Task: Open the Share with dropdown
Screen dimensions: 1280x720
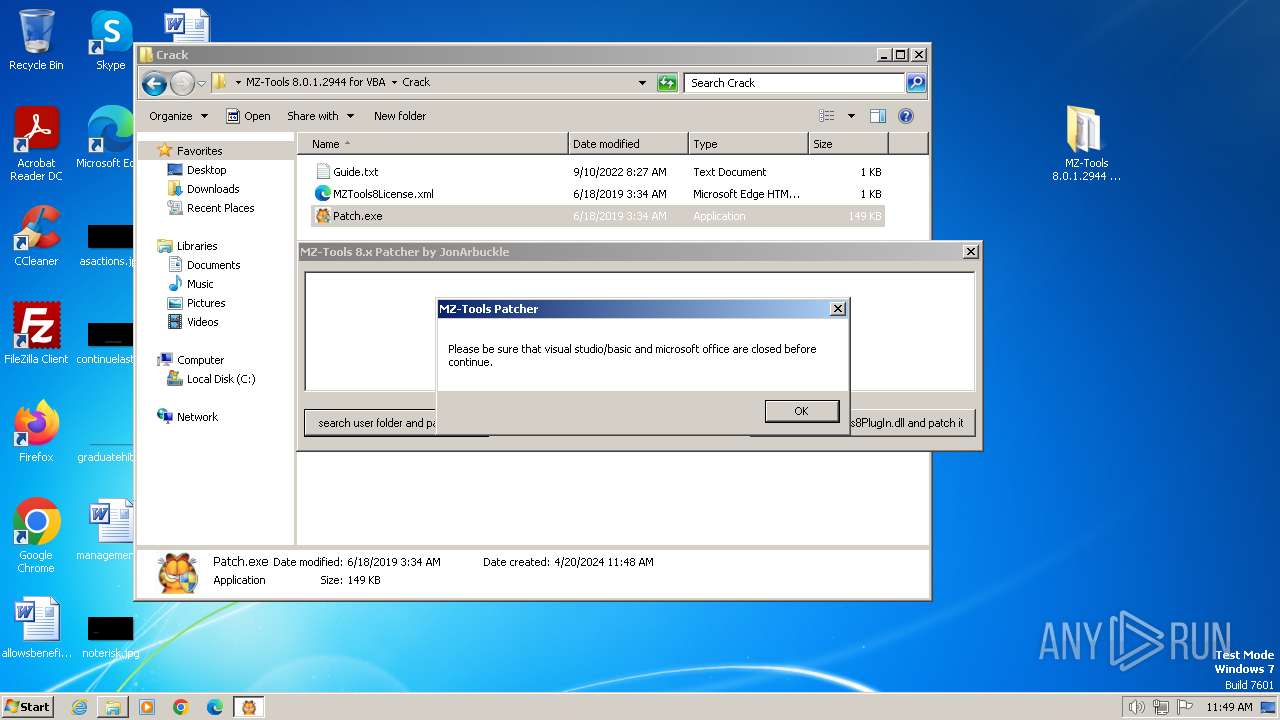Action: point(319,116)
